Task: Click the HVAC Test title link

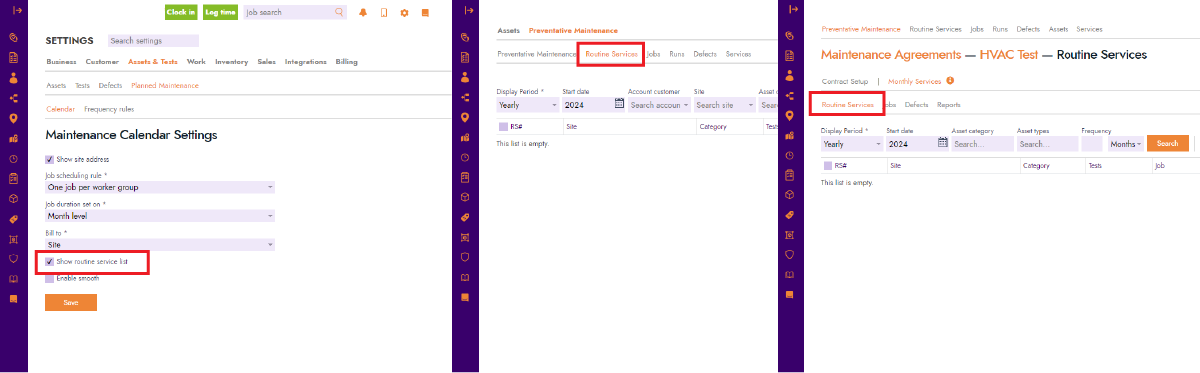Action: tap(1008, 55)
